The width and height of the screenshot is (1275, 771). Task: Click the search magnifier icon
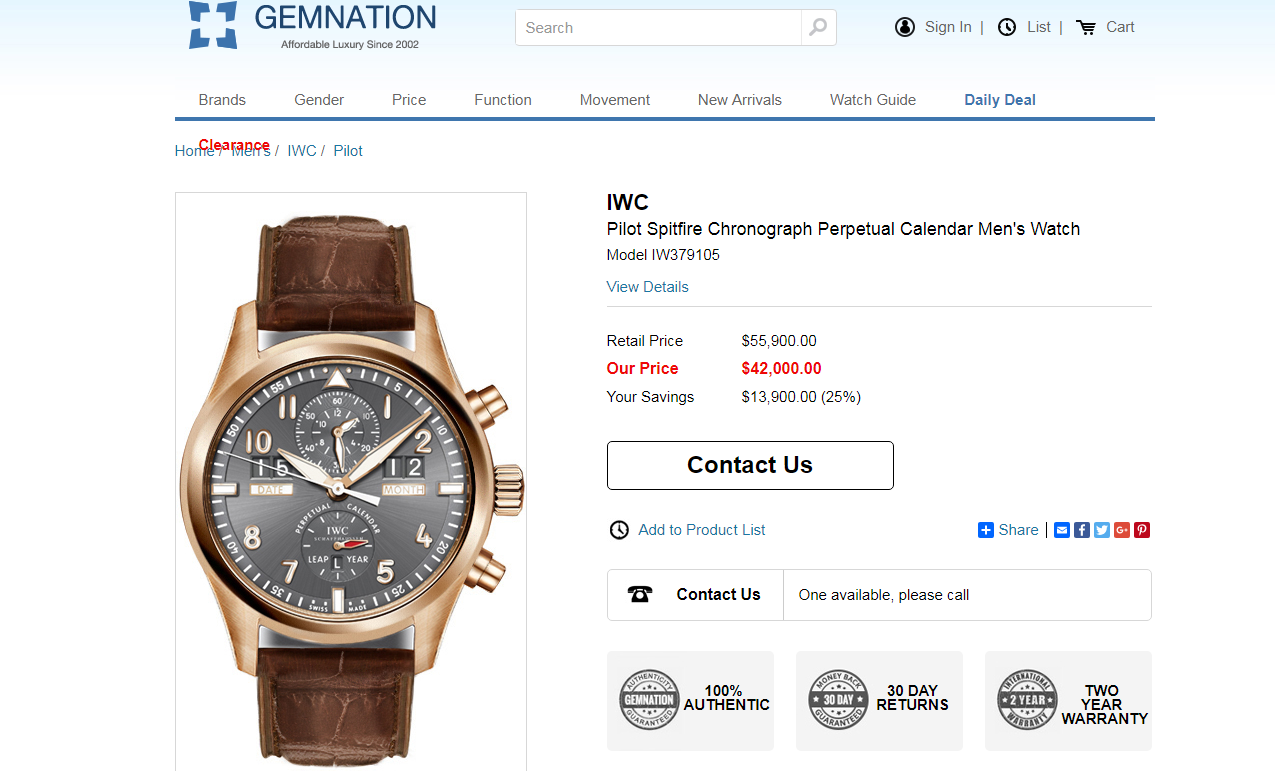[x=818, y=28]
